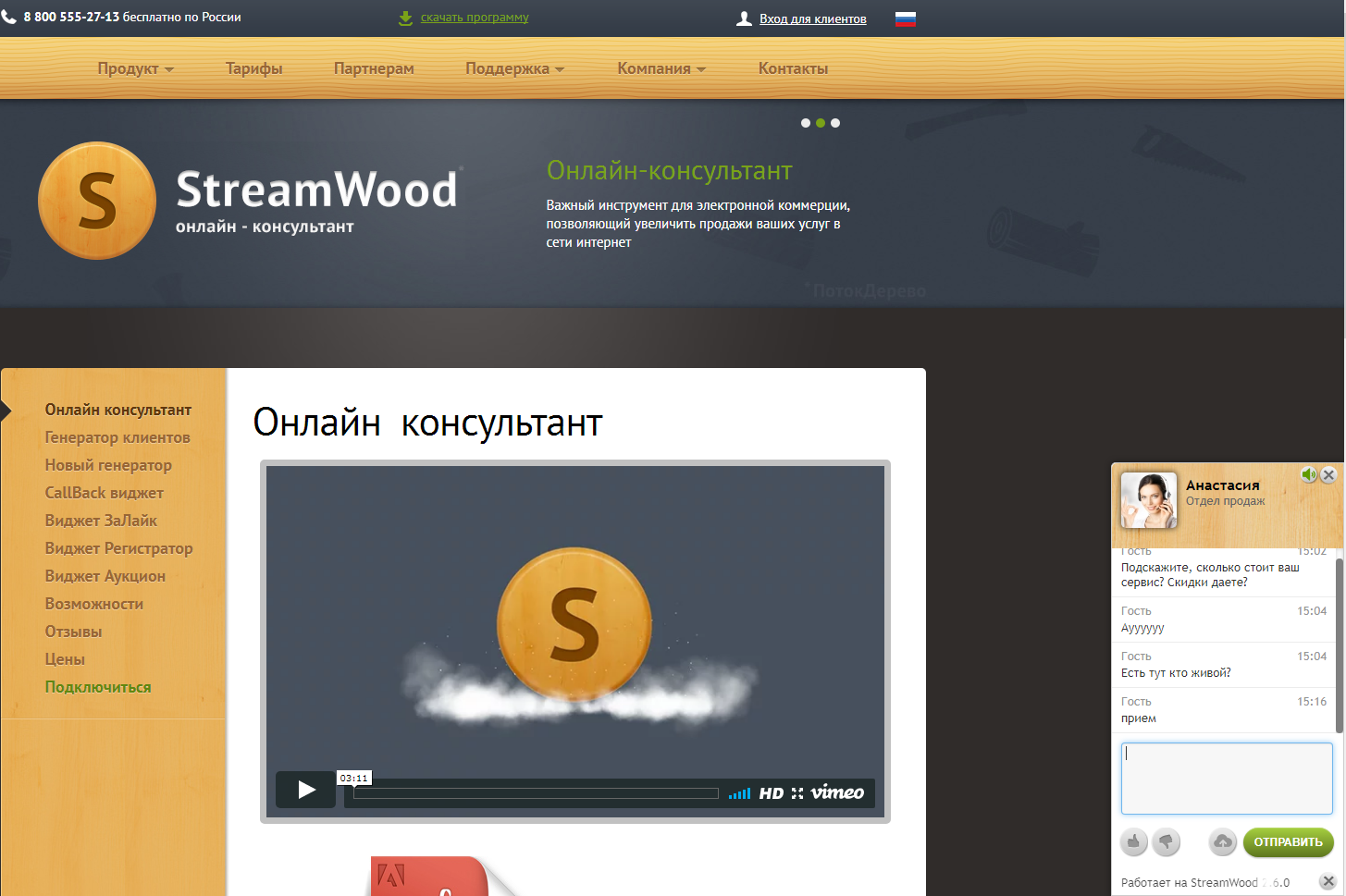Show the third banner slide dot
Viewport: 1346px width, 896px height.
coord(835,123)
